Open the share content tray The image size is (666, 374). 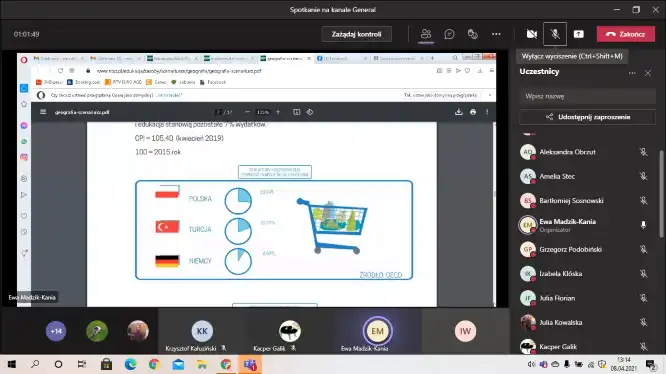click(579, 34)
